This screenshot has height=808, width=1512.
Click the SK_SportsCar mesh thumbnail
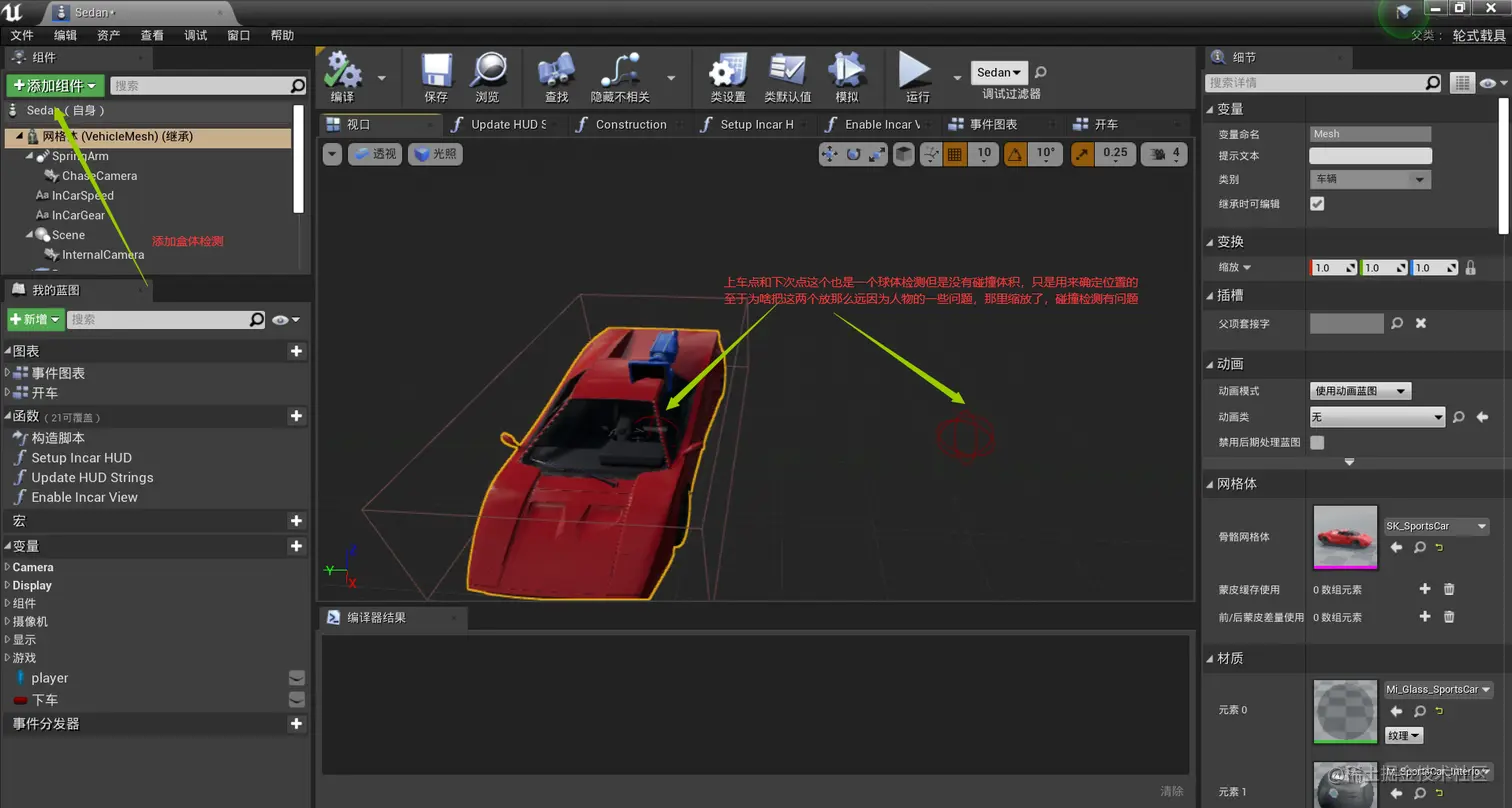[x=1345, y=537]
